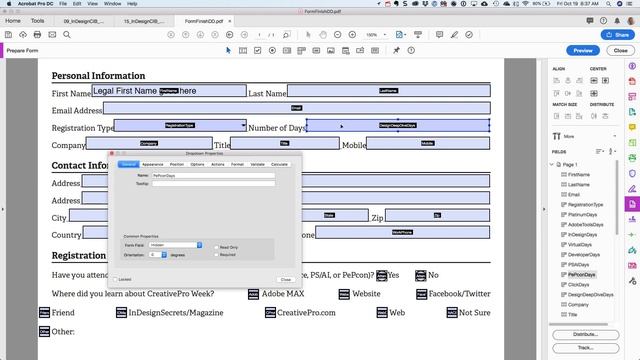Screen dimensions: 640x360
Task: Click the Distribute button
Action: [x=585, y=334]
